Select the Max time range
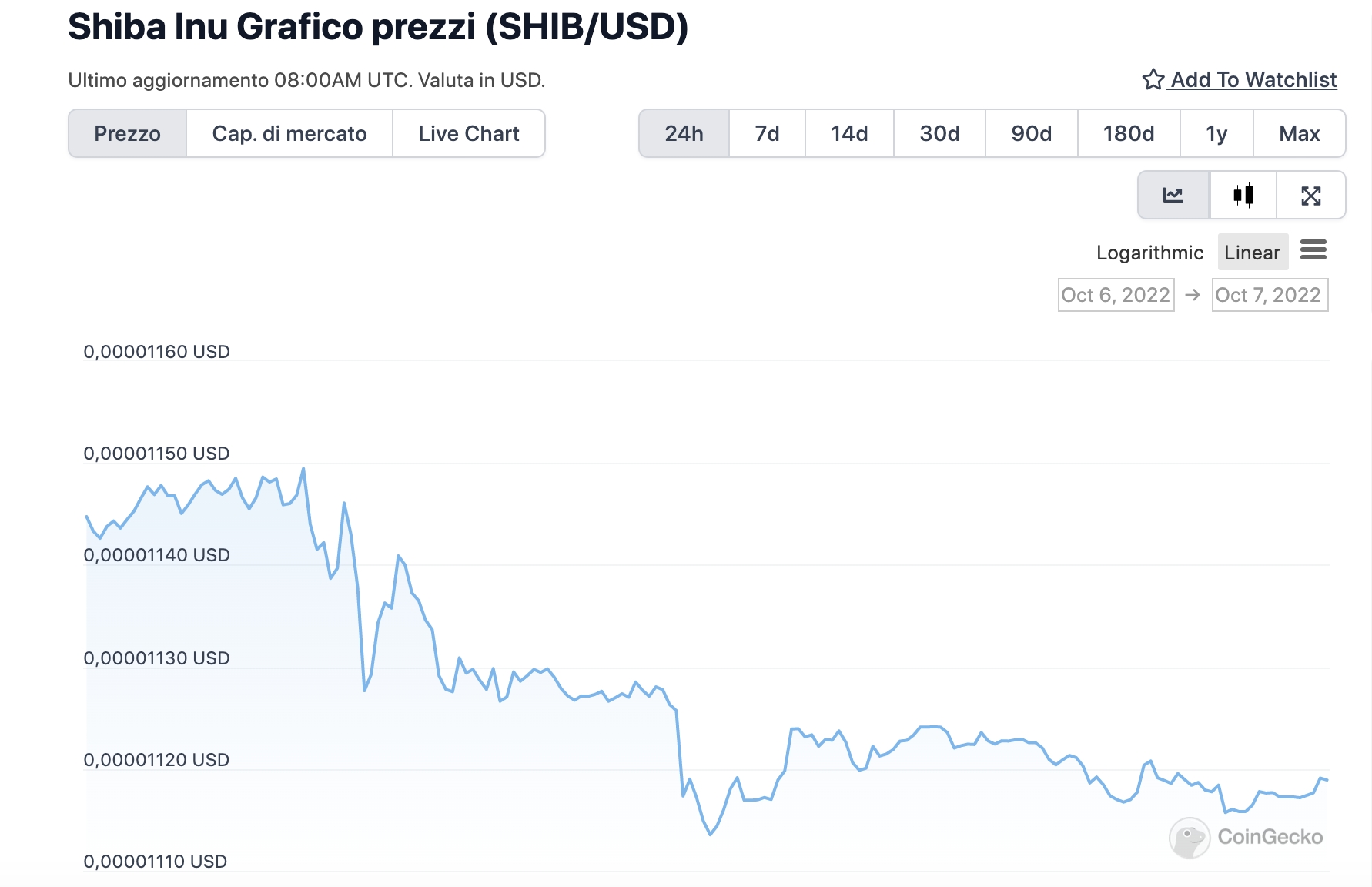This screenshot has height=887, width=1372. point(1300,133)
